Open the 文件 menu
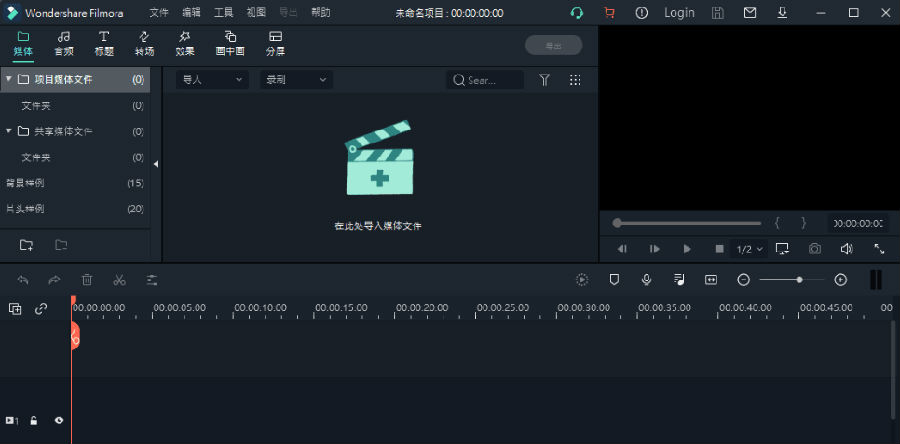The image size is (900, 444). (x=159, y=13)
